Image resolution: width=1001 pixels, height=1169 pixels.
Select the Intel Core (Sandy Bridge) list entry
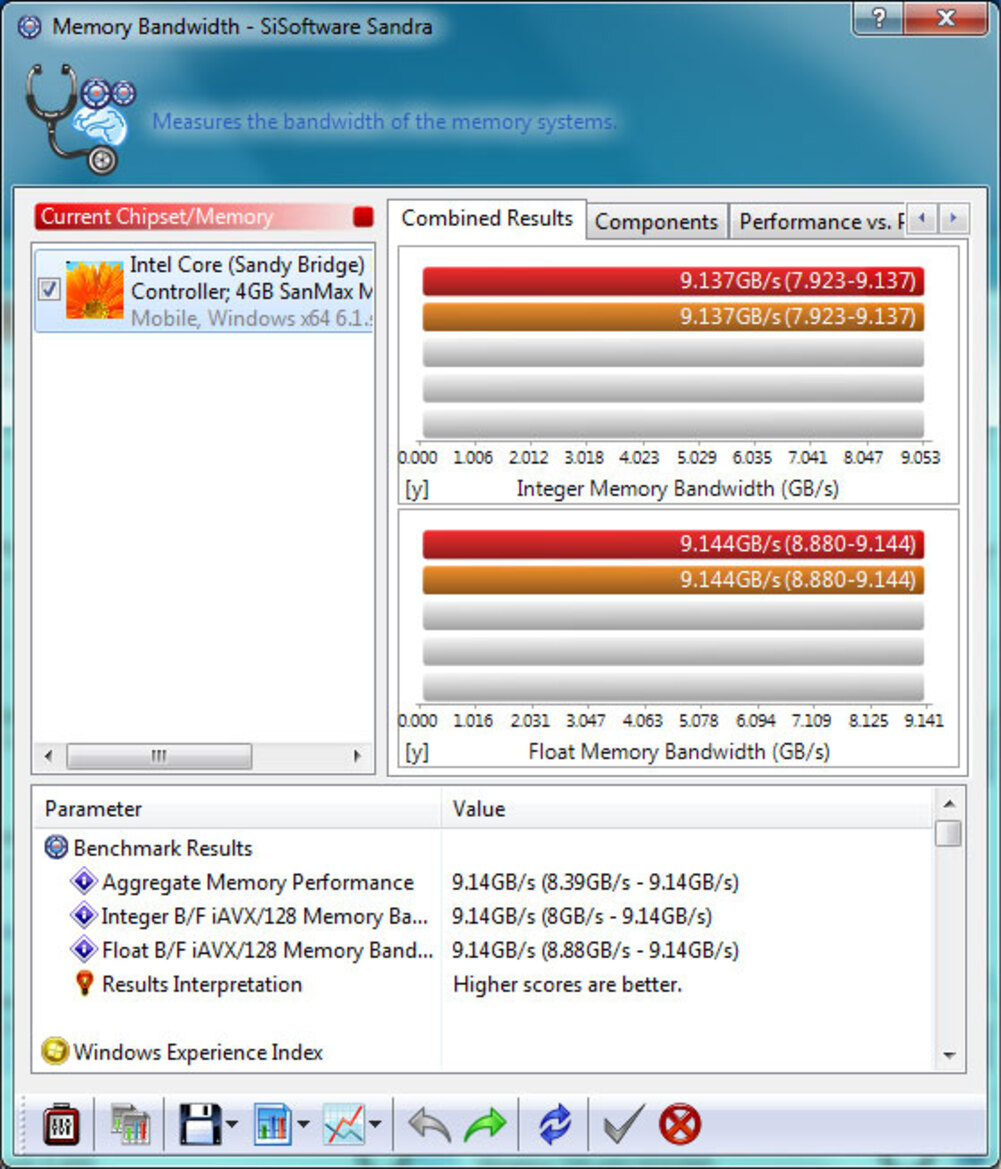[204, 291]
